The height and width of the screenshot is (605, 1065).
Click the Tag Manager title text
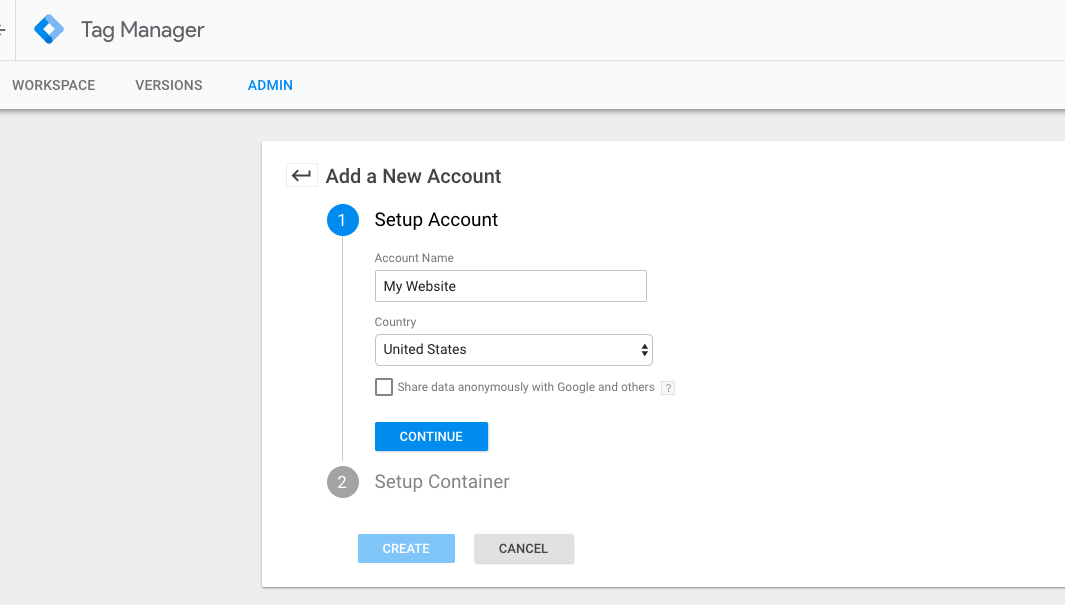[142, 30]
